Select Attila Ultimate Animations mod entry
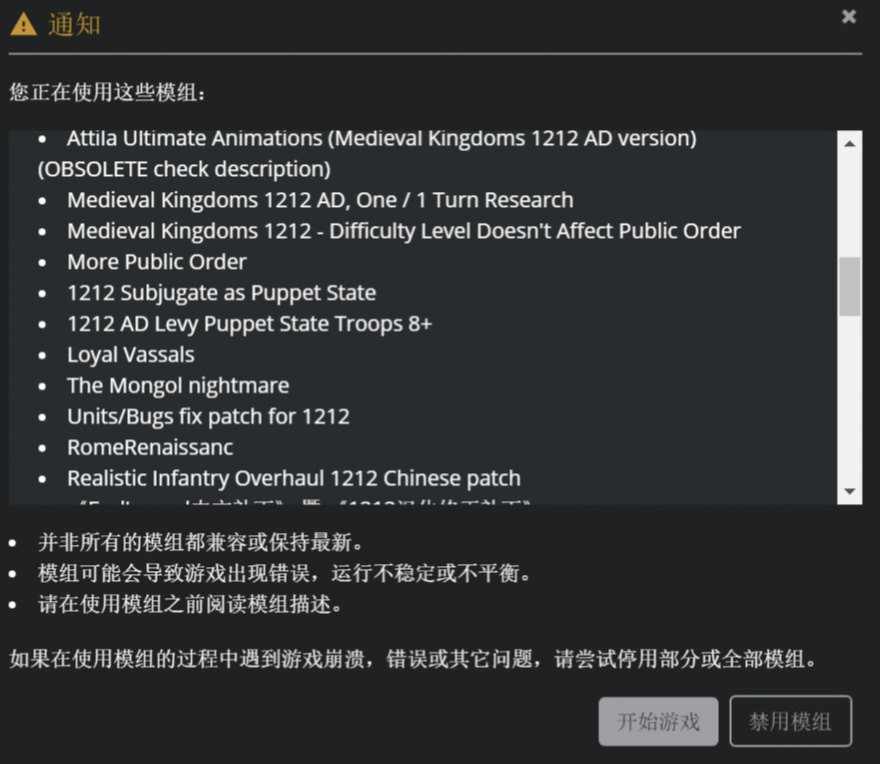 [367, 153]
